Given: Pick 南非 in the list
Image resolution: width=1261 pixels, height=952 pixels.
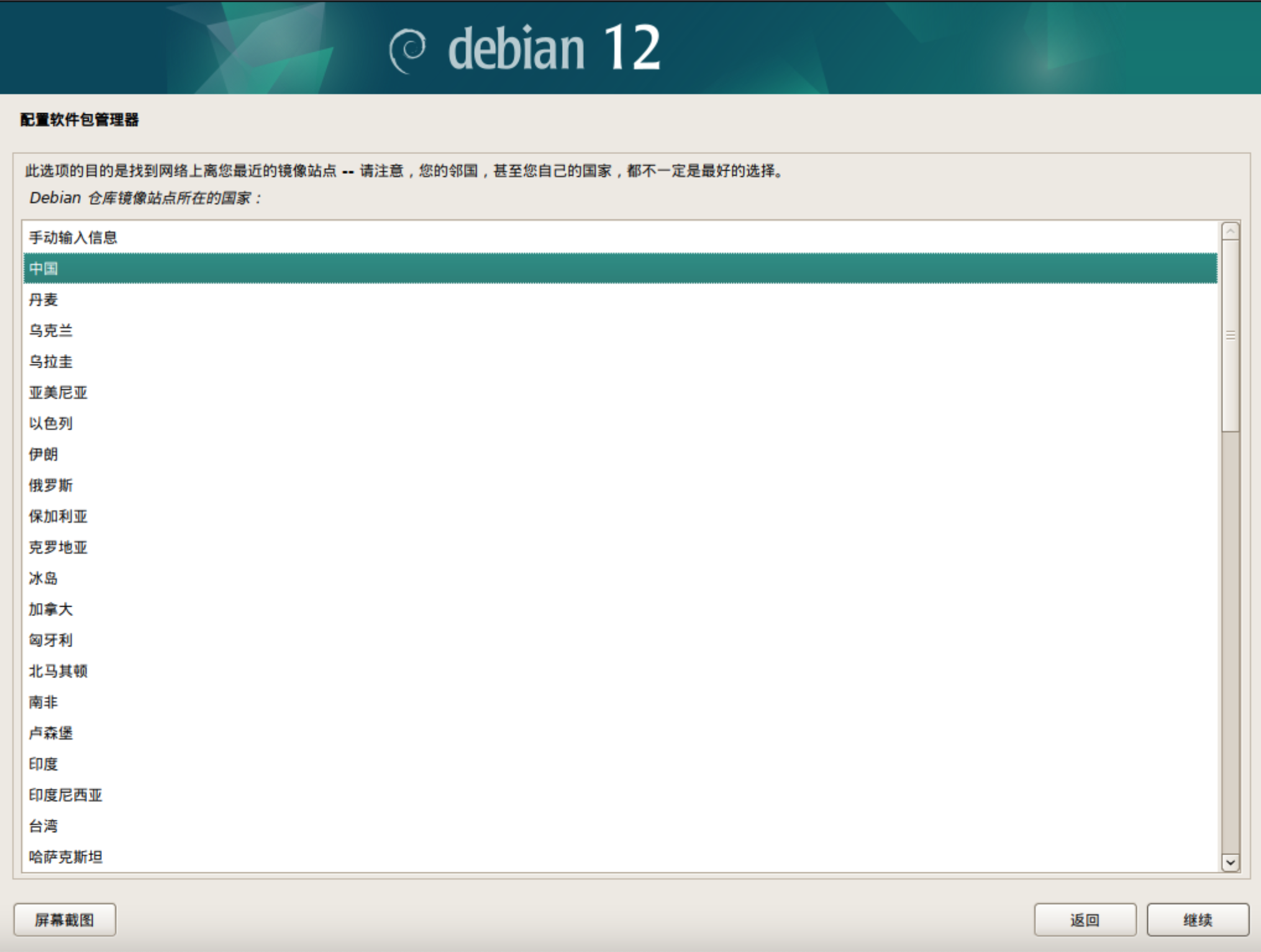Looking at the screenshot, I should coord(43,702).
